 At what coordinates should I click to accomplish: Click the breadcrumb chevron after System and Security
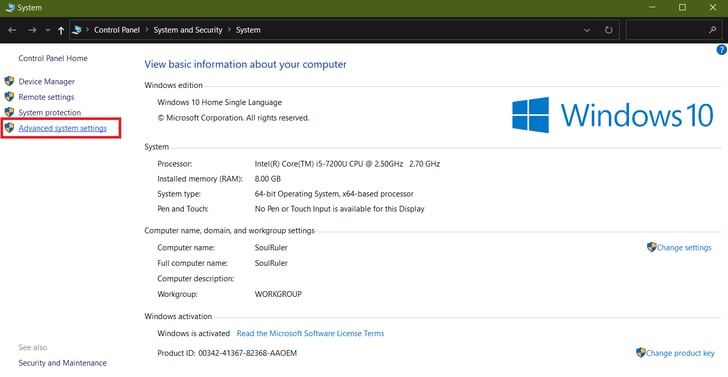[x=229, y=30]
